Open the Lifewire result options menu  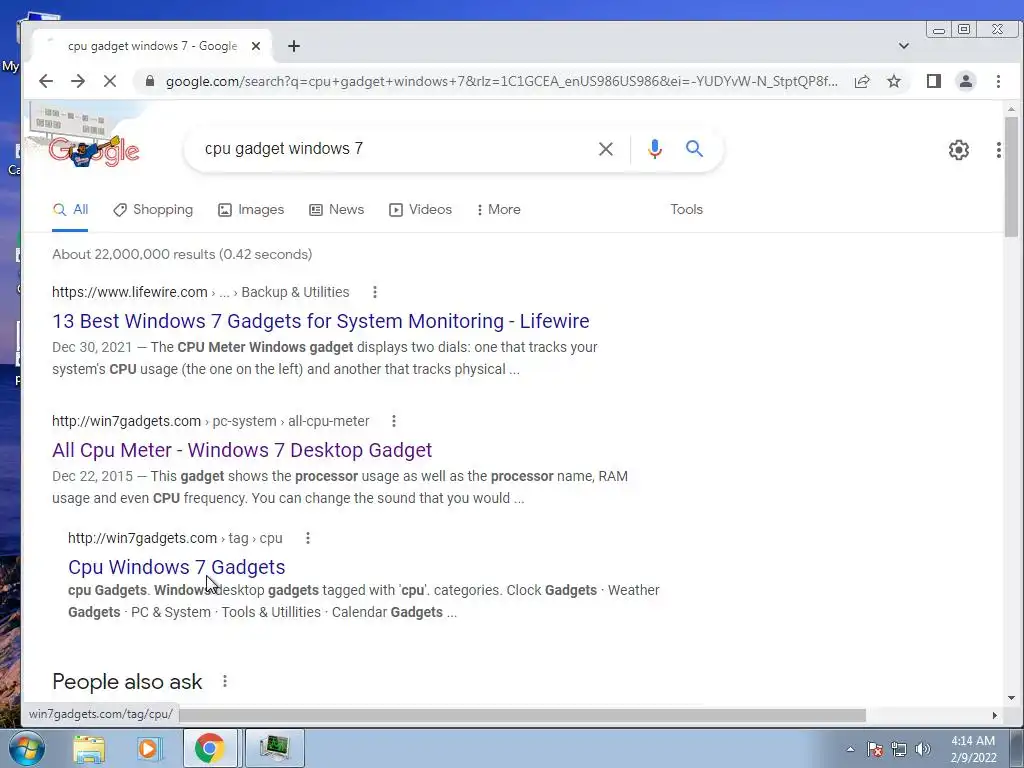[x=375, y=292]
